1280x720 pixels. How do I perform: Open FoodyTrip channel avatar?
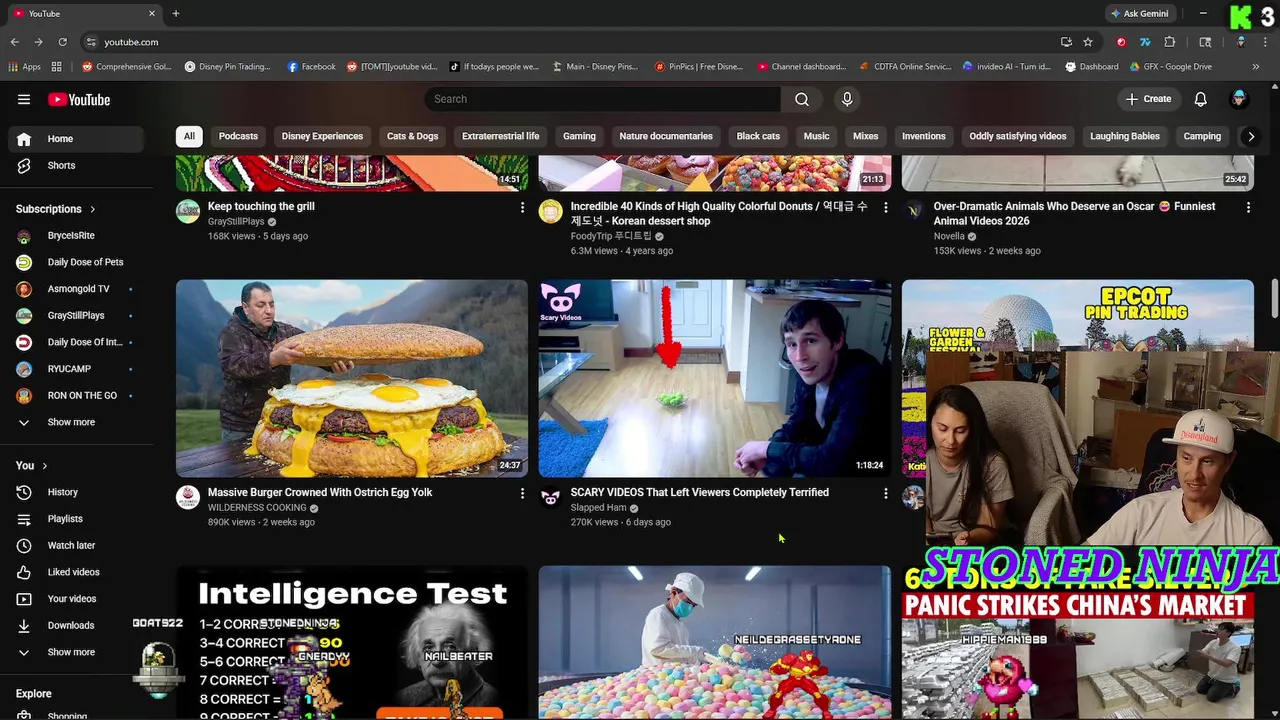point(551,211)
